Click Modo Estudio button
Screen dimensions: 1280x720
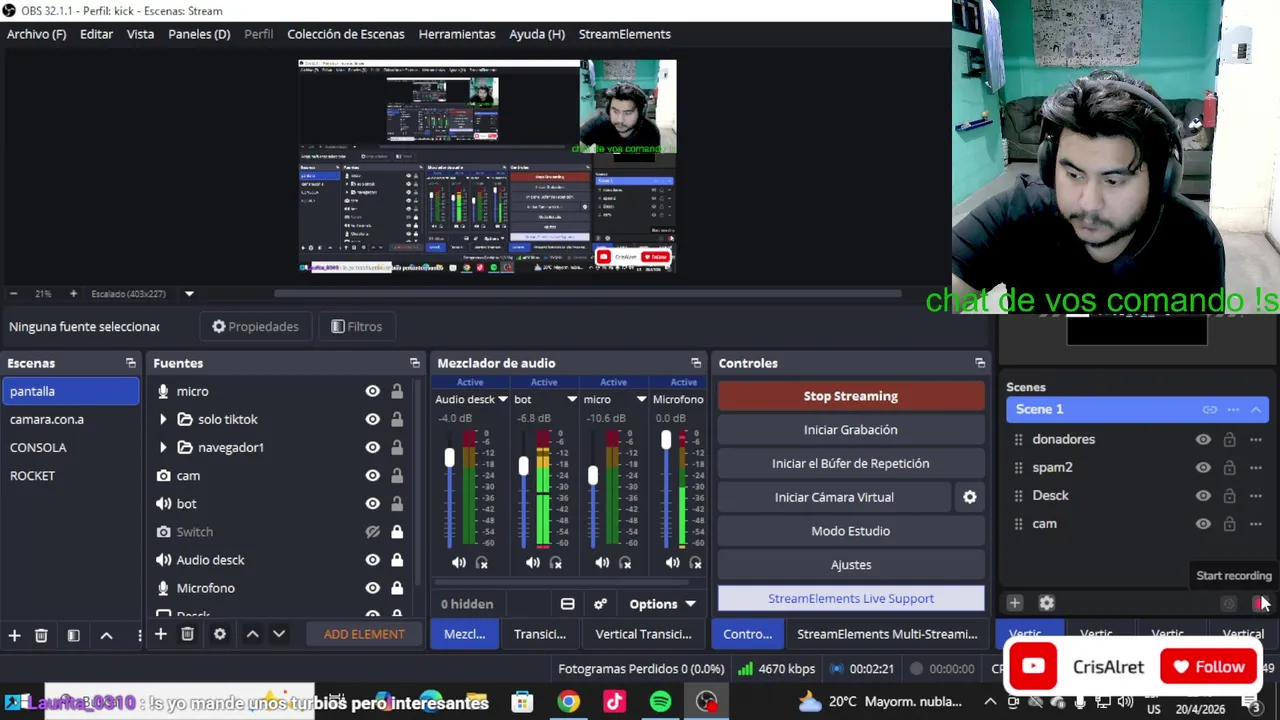click(851, 531)
